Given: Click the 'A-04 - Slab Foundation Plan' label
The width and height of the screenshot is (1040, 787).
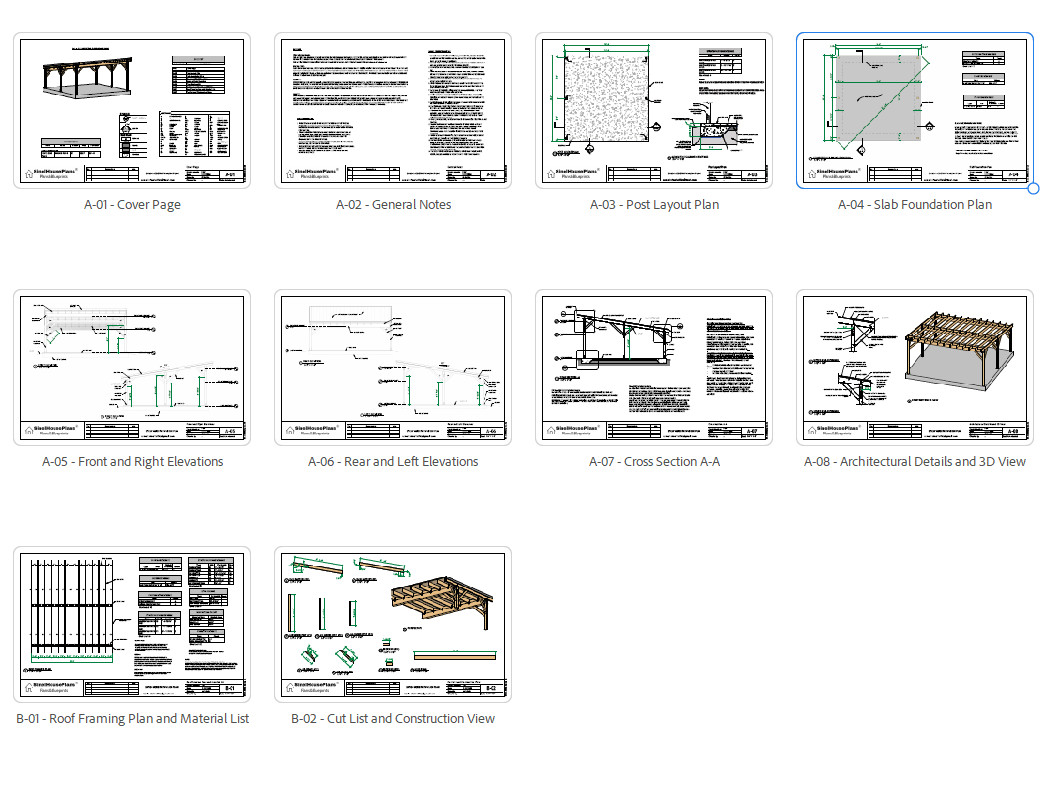Looking at the screenshot, I should 915,205.
